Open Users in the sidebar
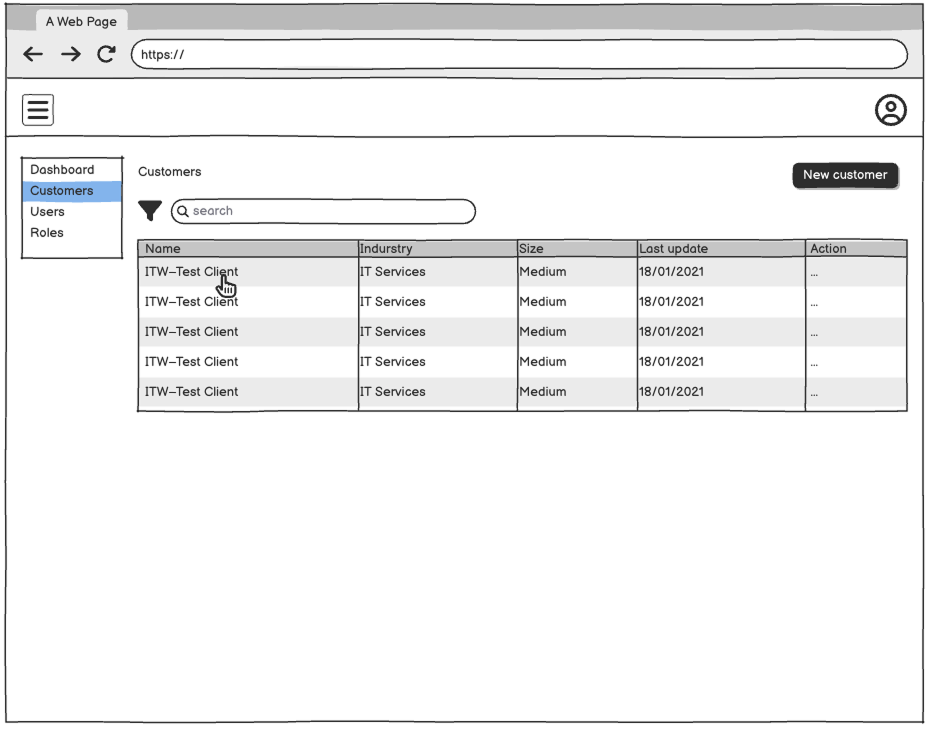This screenshot has width=932, height=730. pyautogui.click(x=47, y=212)
